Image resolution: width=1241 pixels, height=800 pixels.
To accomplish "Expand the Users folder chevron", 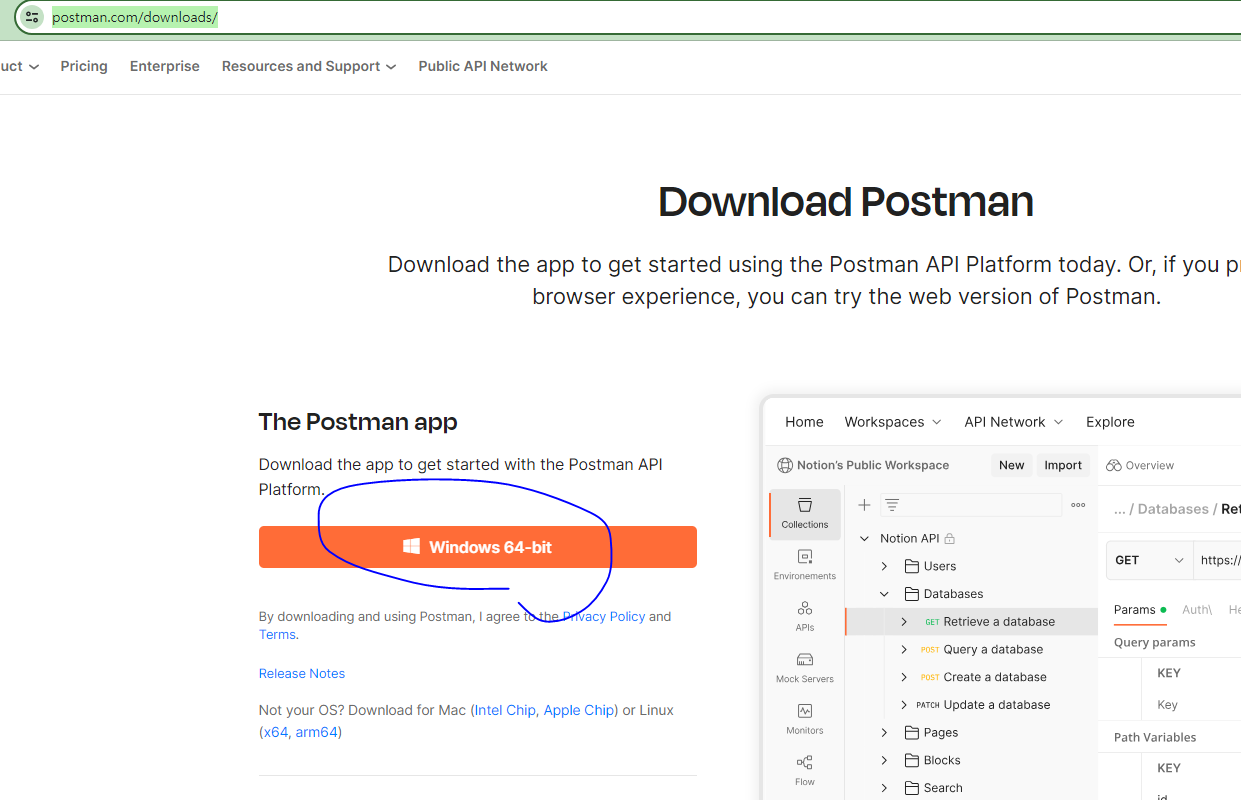I will [x=884, y=566].
